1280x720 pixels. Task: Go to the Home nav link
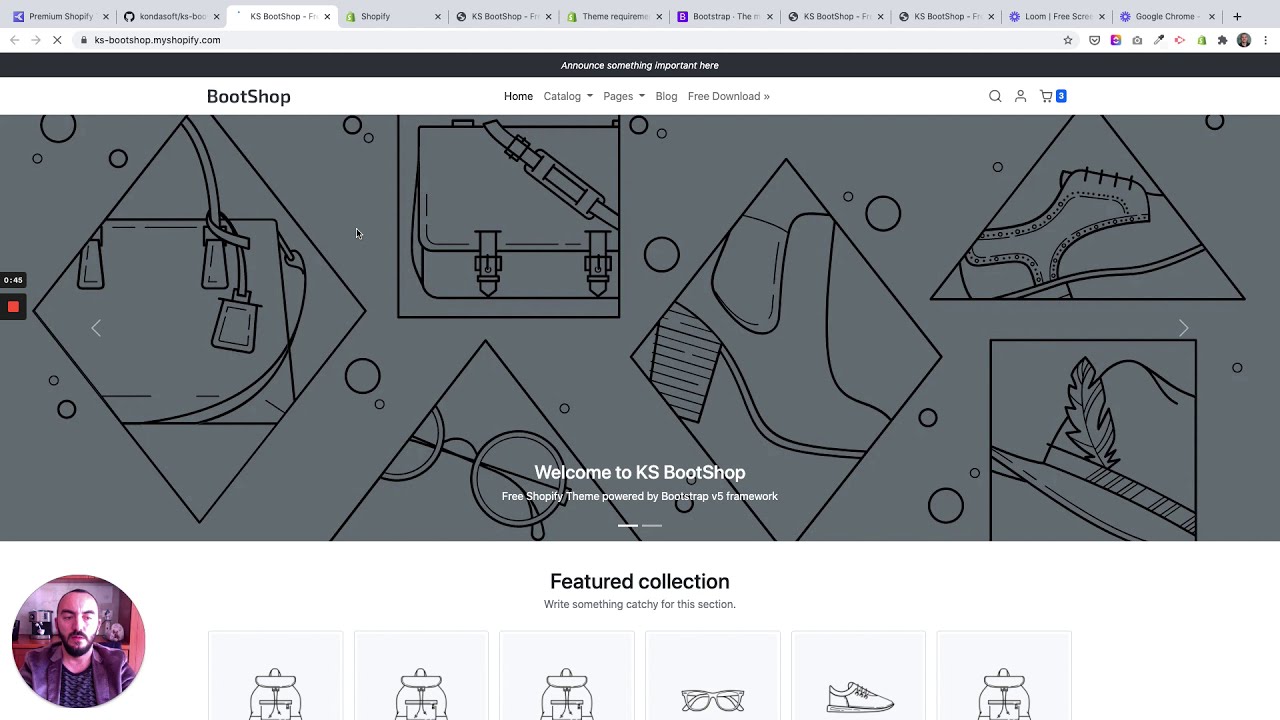click(x=518, y=96)
